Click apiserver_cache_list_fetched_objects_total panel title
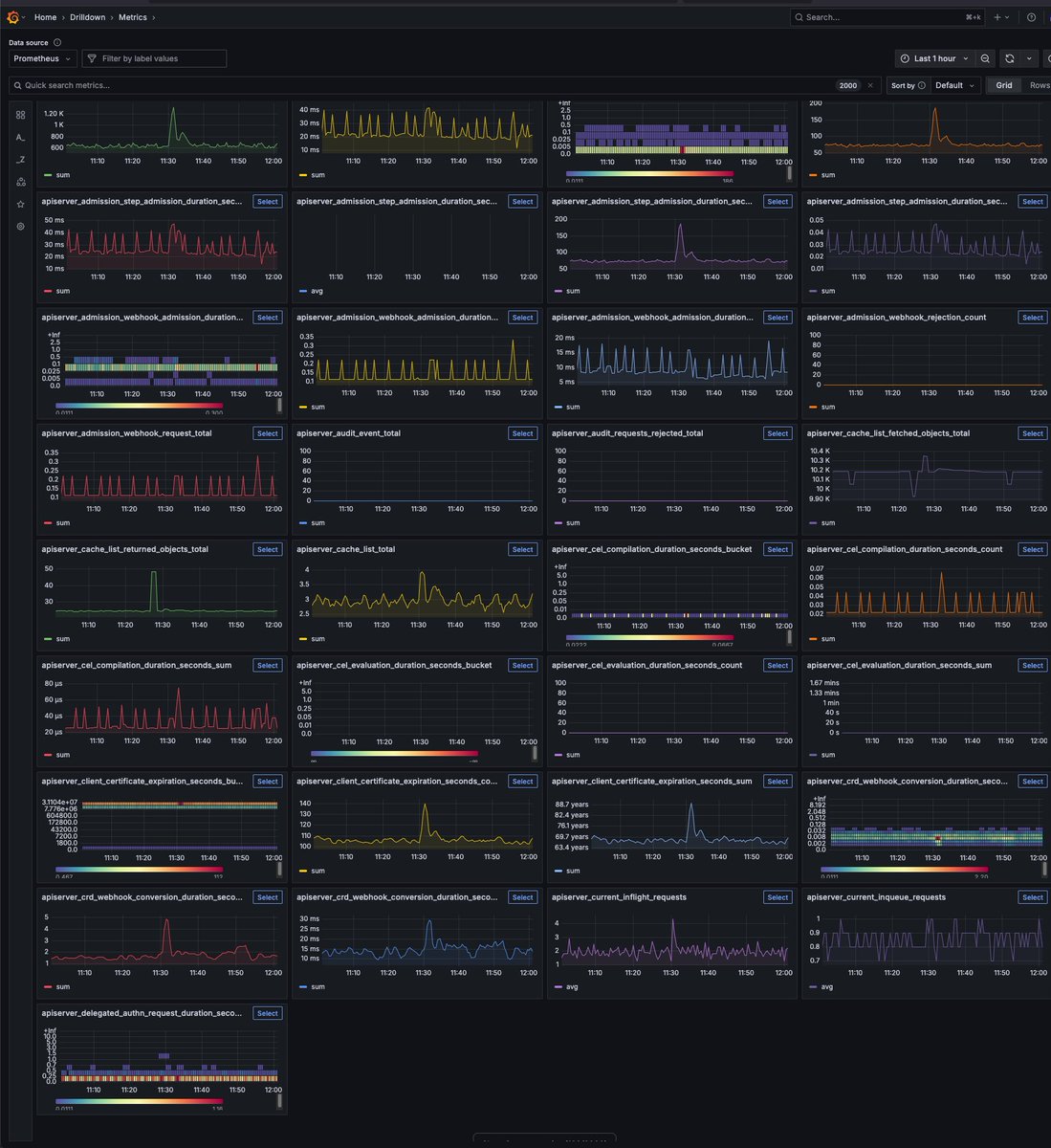The image size is (1051, 1148). [887, 433]
